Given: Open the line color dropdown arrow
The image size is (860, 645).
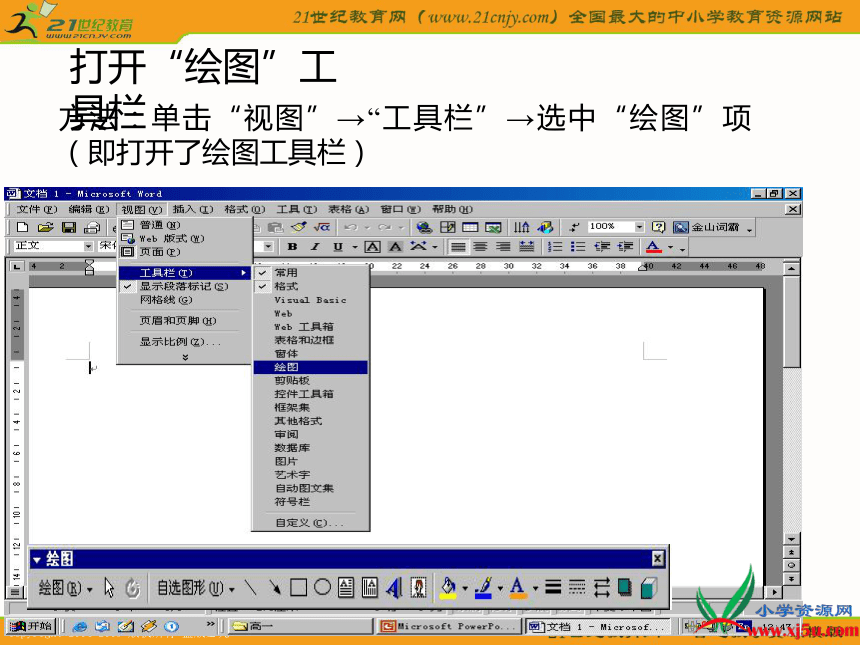Looking at the screenshot, I should pos(500,589).
